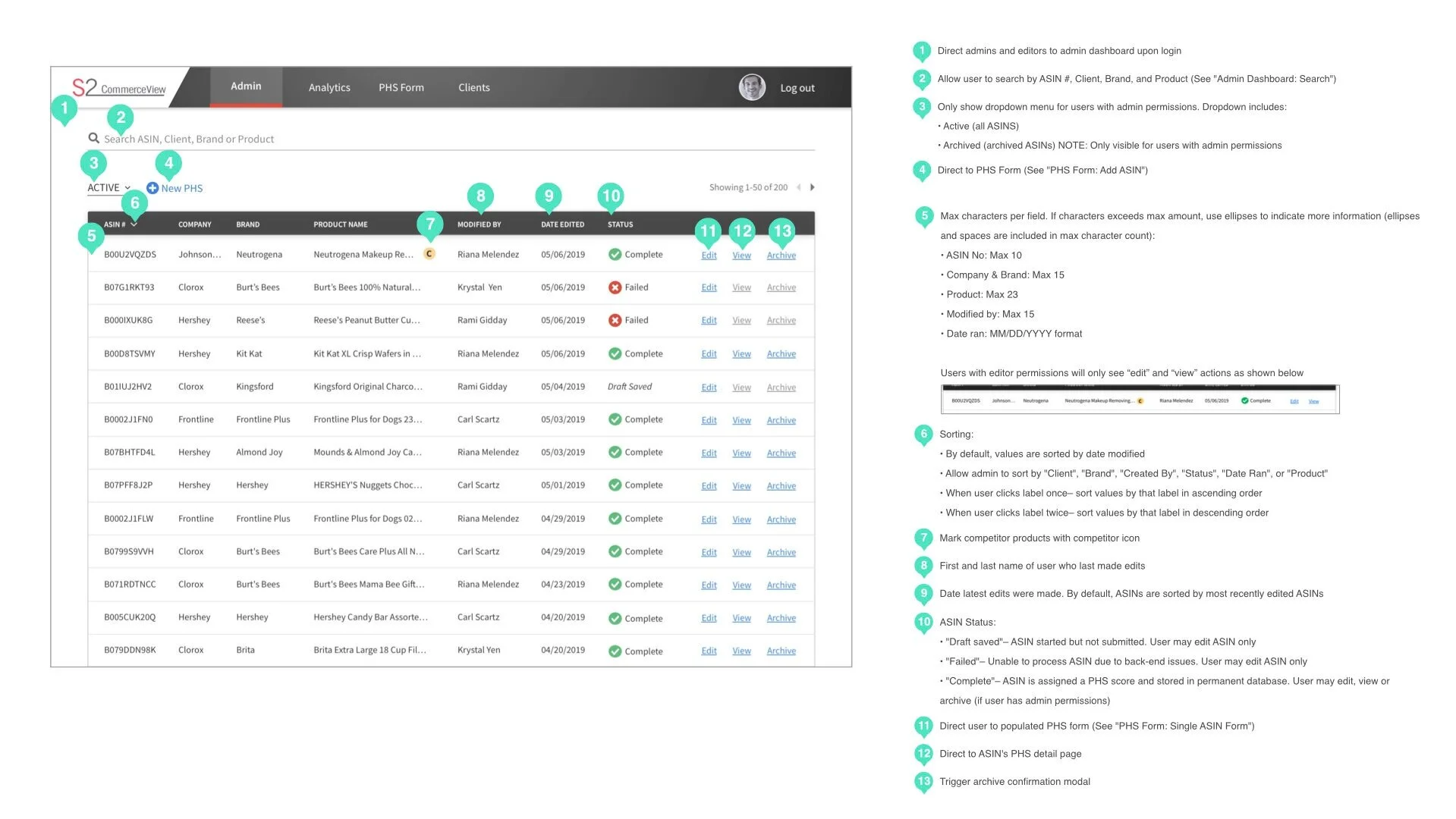The height and width of the screenshot is (819, 1456).
Task: Click modified by 'Krystal Yen' in Brita row
Action: click(478, 651)
